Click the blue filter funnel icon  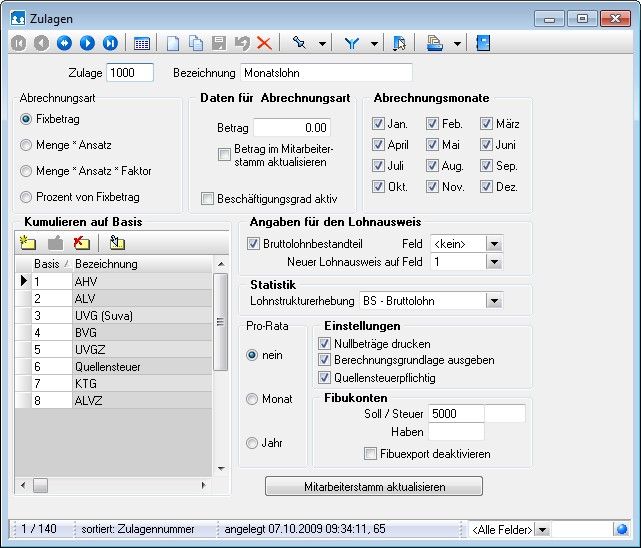point(352,43)
